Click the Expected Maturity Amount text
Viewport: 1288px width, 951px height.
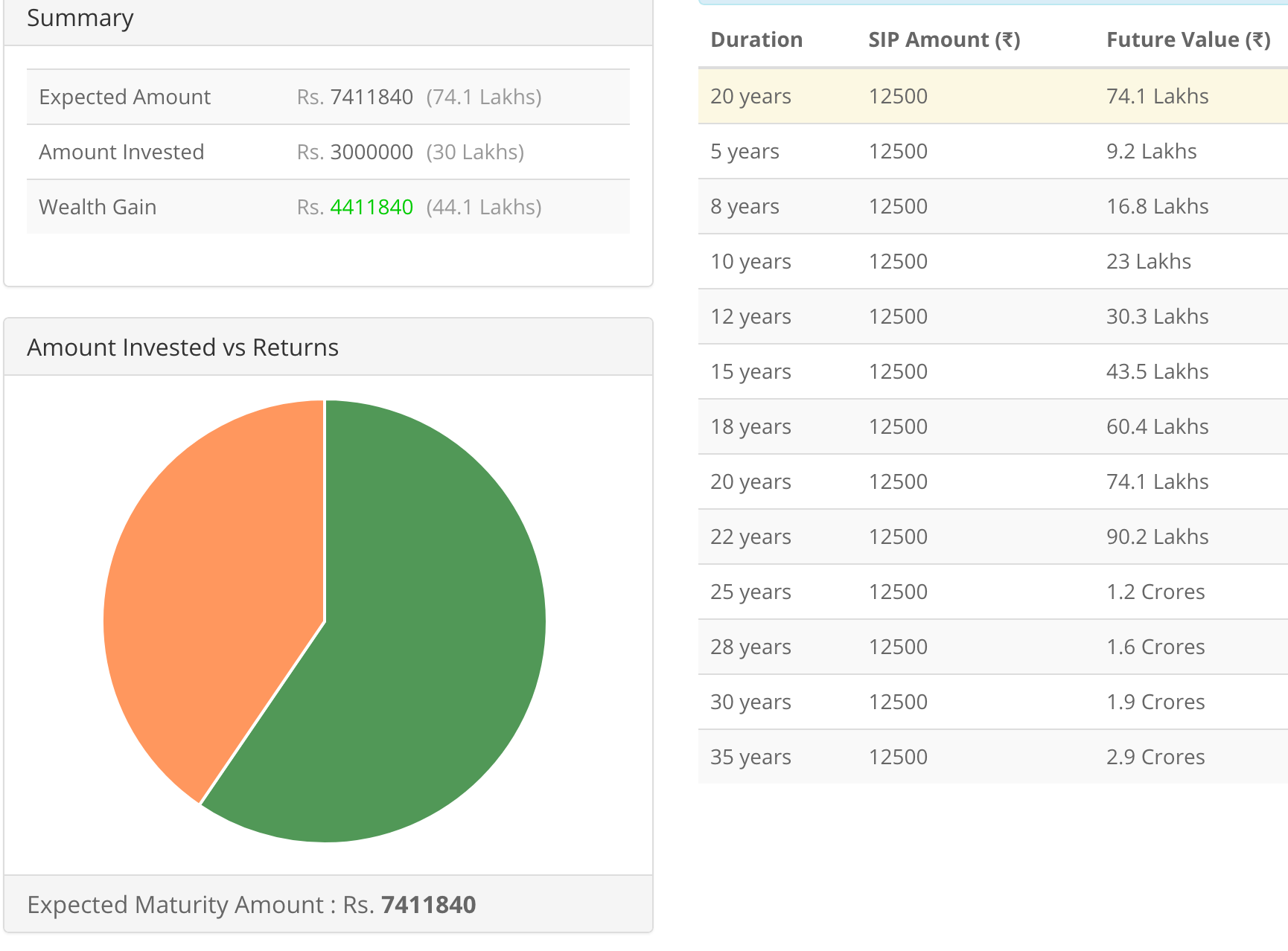click(x=253, y=905)
